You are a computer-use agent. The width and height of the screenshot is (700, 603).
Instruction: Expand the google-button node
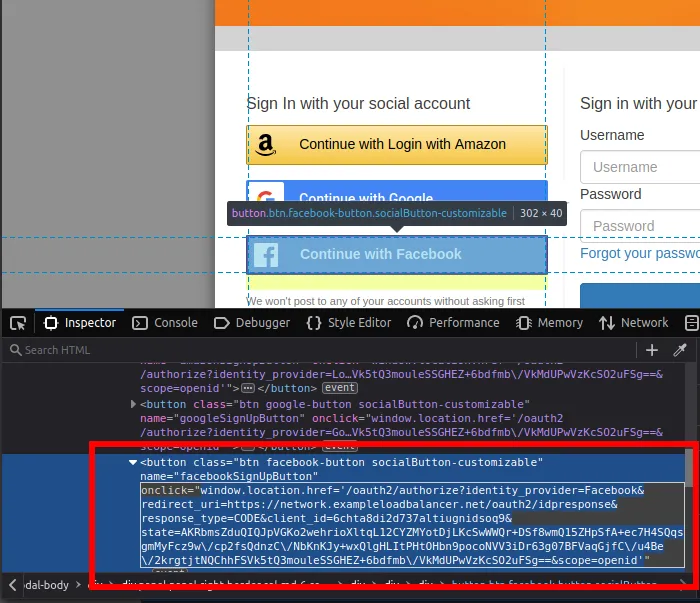click(133, 404)
